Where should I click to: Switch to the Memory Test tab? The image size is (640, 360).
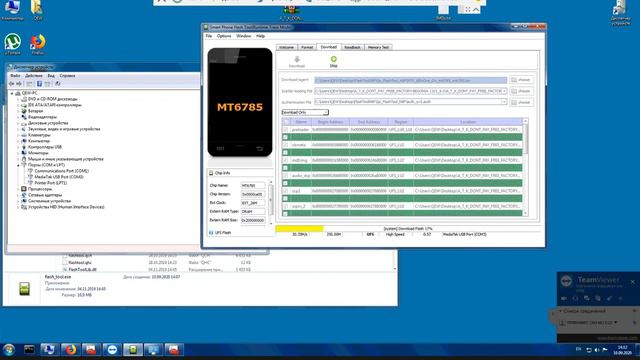coord(378,47)
